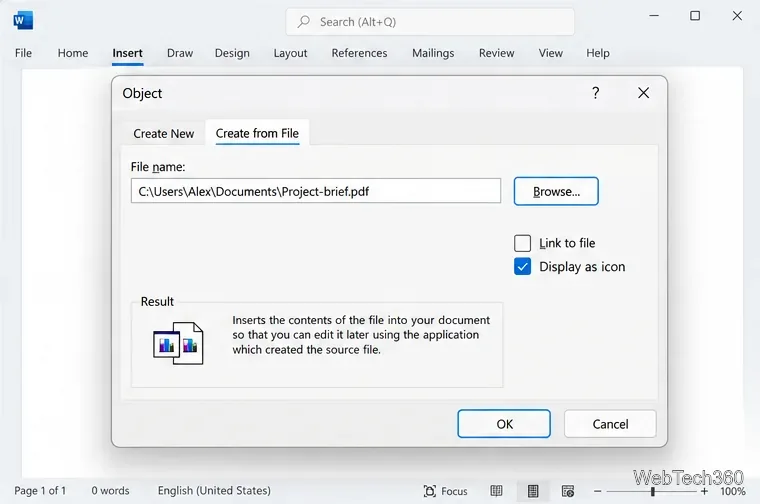Click the embedded-file result icon
The height and width of the screenshot is (504, 760).
tap(178, 343)
